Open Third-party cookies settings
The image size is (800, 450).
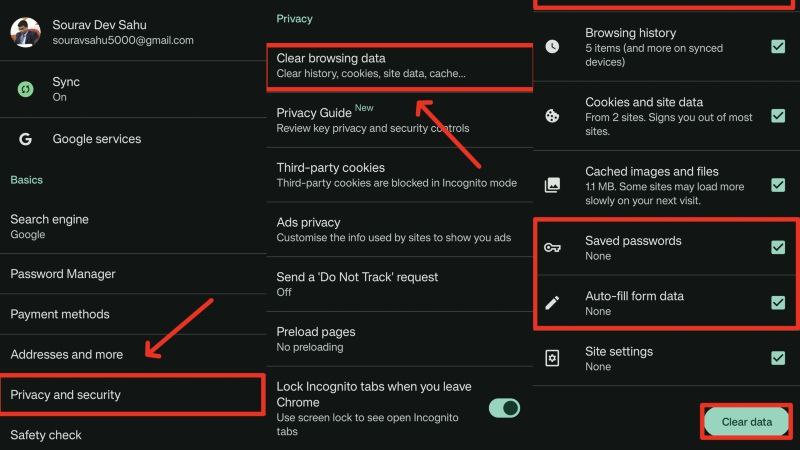pyautogui.click(x=399, y=175)
